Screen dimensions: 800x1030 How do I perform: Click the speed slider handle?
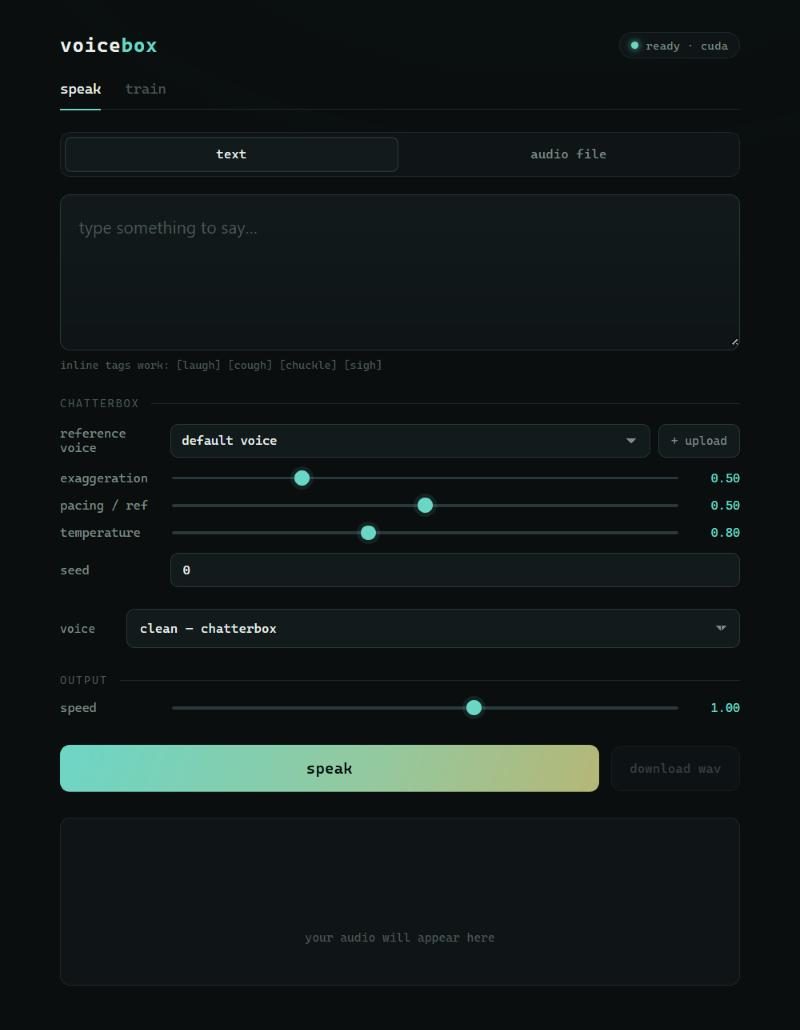pos(474,707)
